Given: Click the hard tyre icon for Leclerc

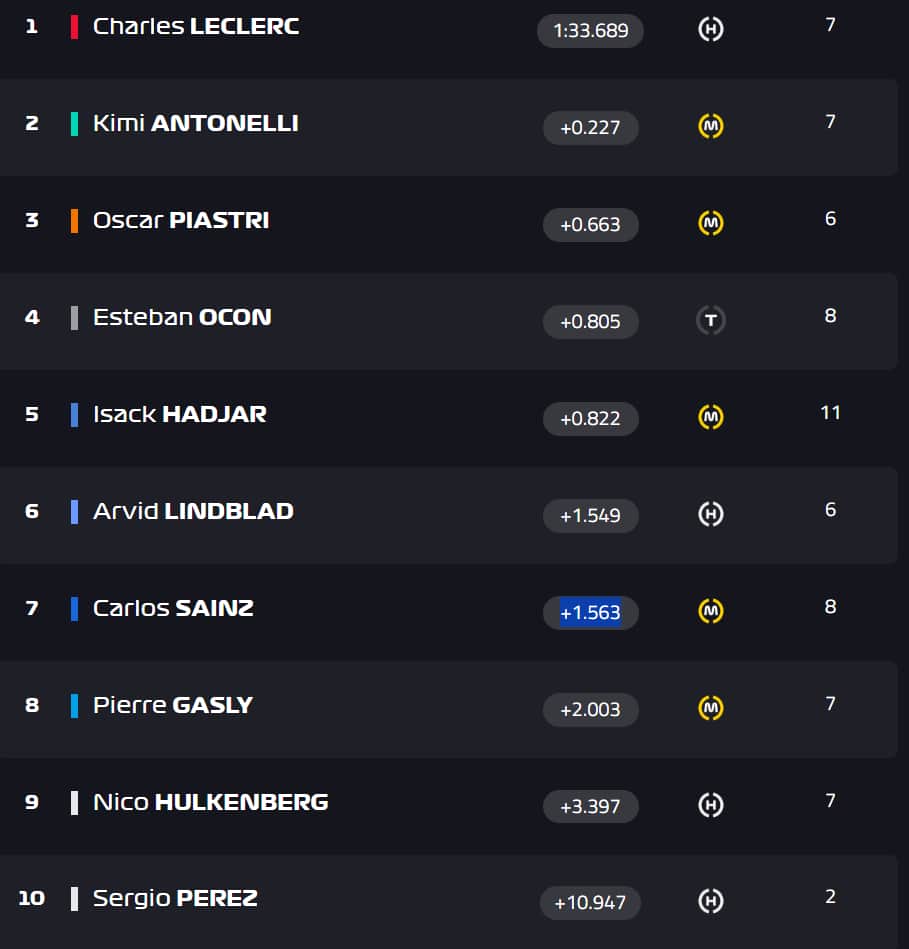Looking at the screenshot, I should [710, 30].
